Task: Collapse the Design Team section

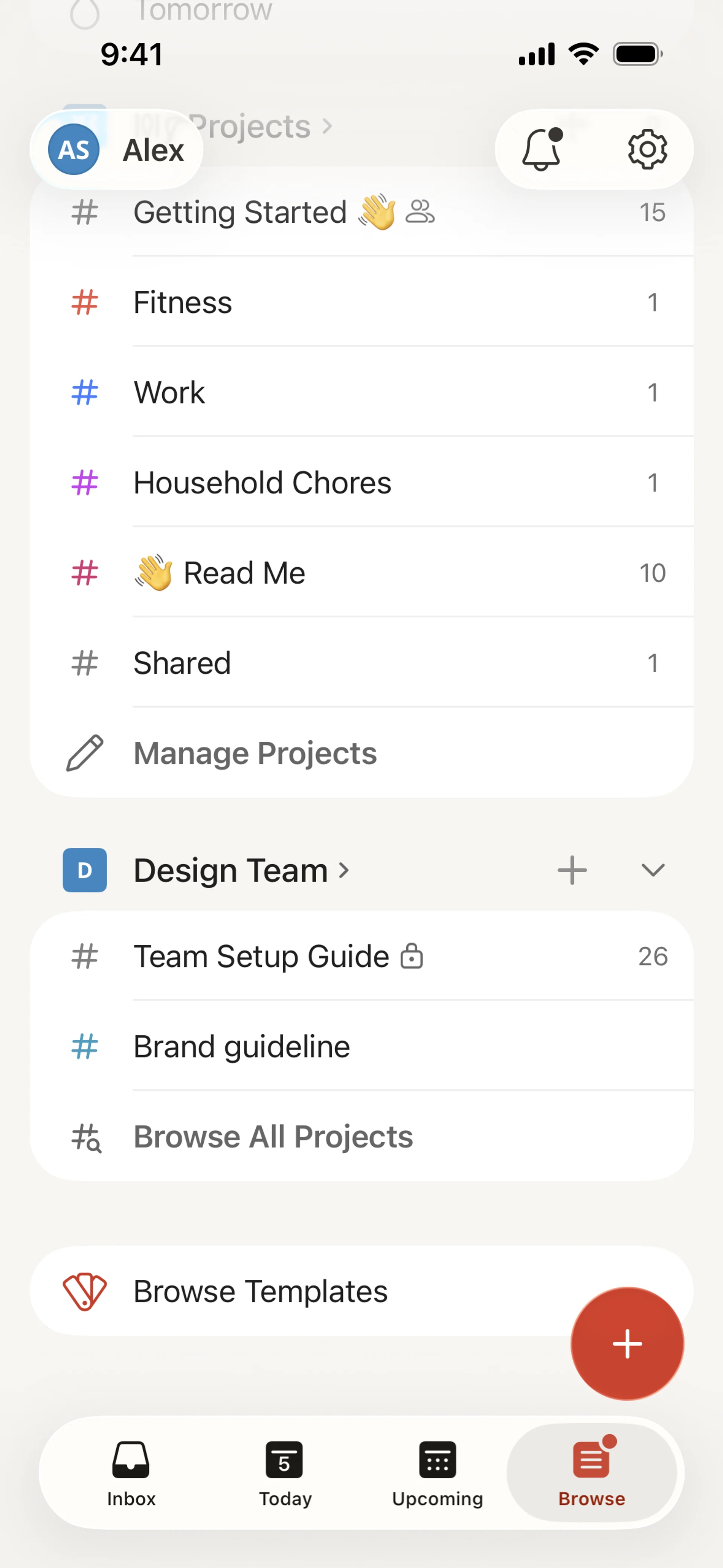Action: [x=653, y=870]
